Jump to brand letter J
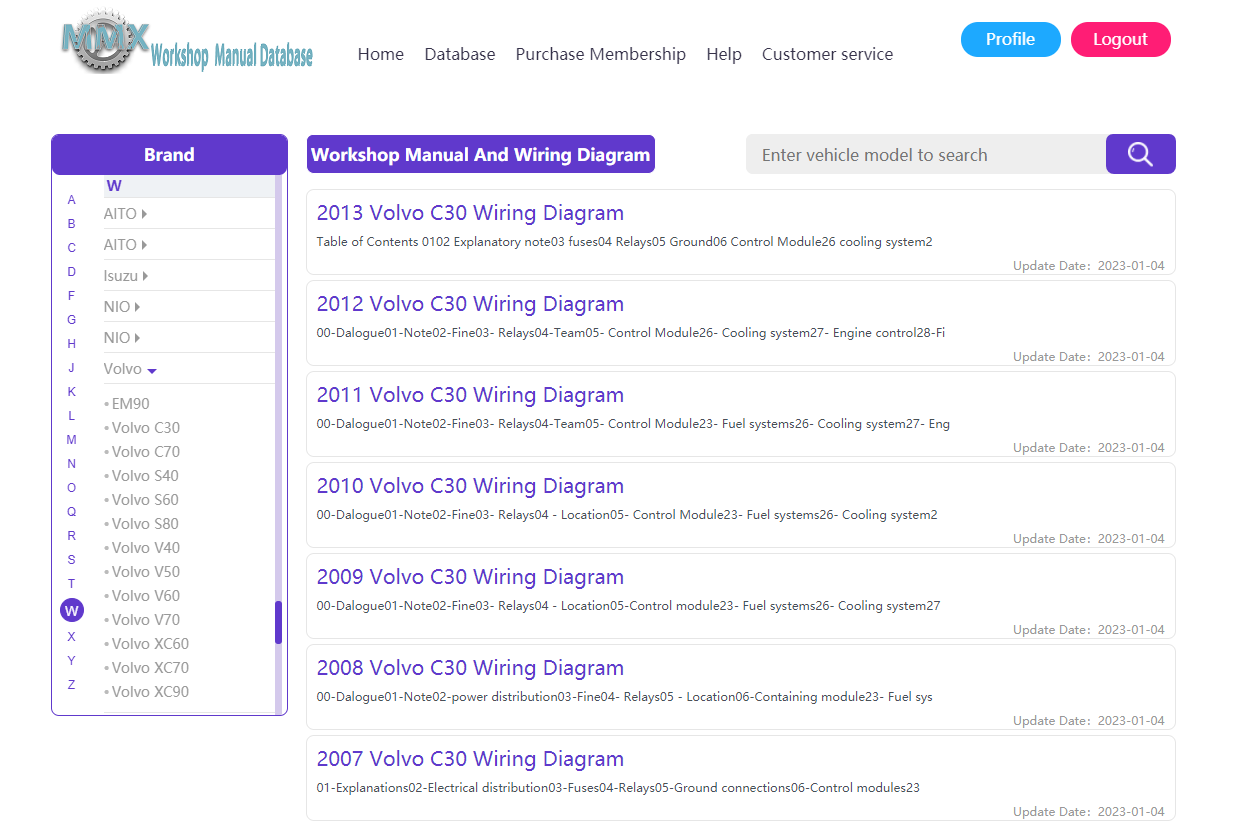 (x=71, y=368)
